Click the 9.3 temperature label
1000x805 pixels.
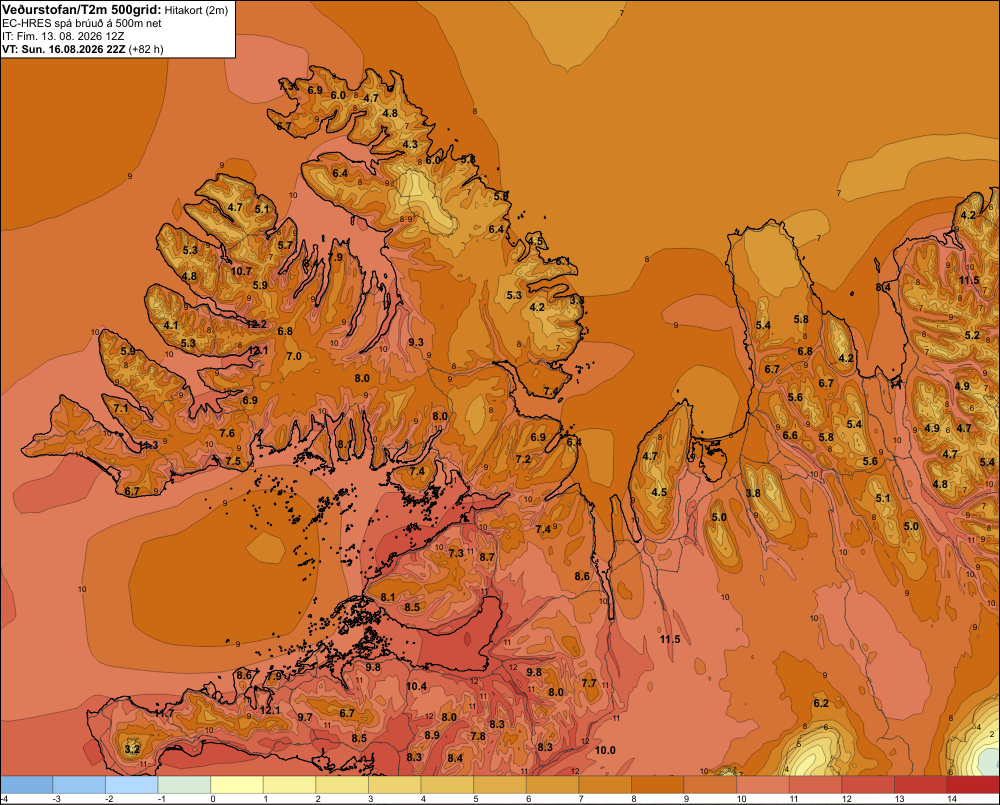click(416, 343)
